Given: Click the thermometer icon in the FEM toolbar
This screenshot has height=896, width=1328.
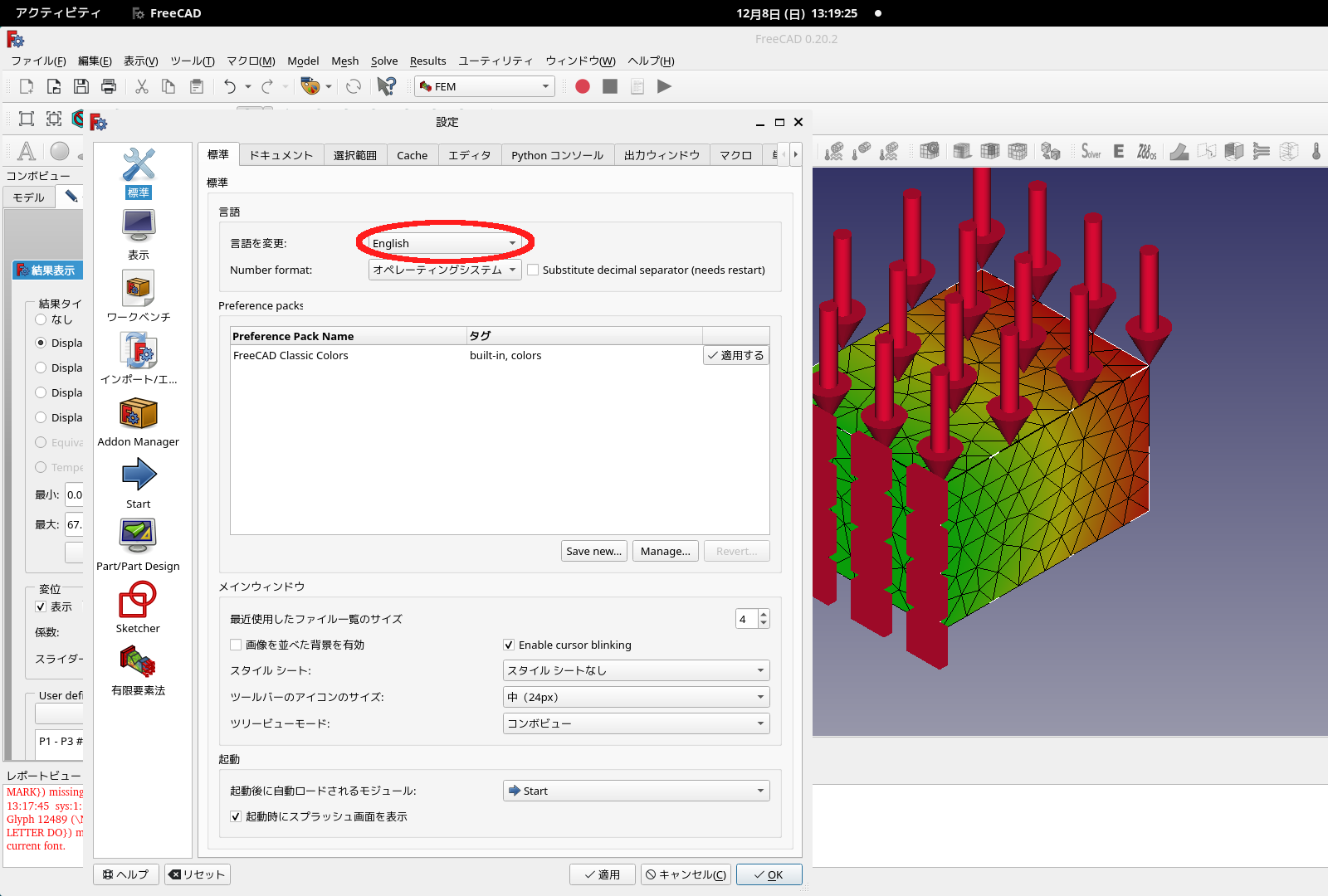Looking at the screenshot, I should point(1316,151).
